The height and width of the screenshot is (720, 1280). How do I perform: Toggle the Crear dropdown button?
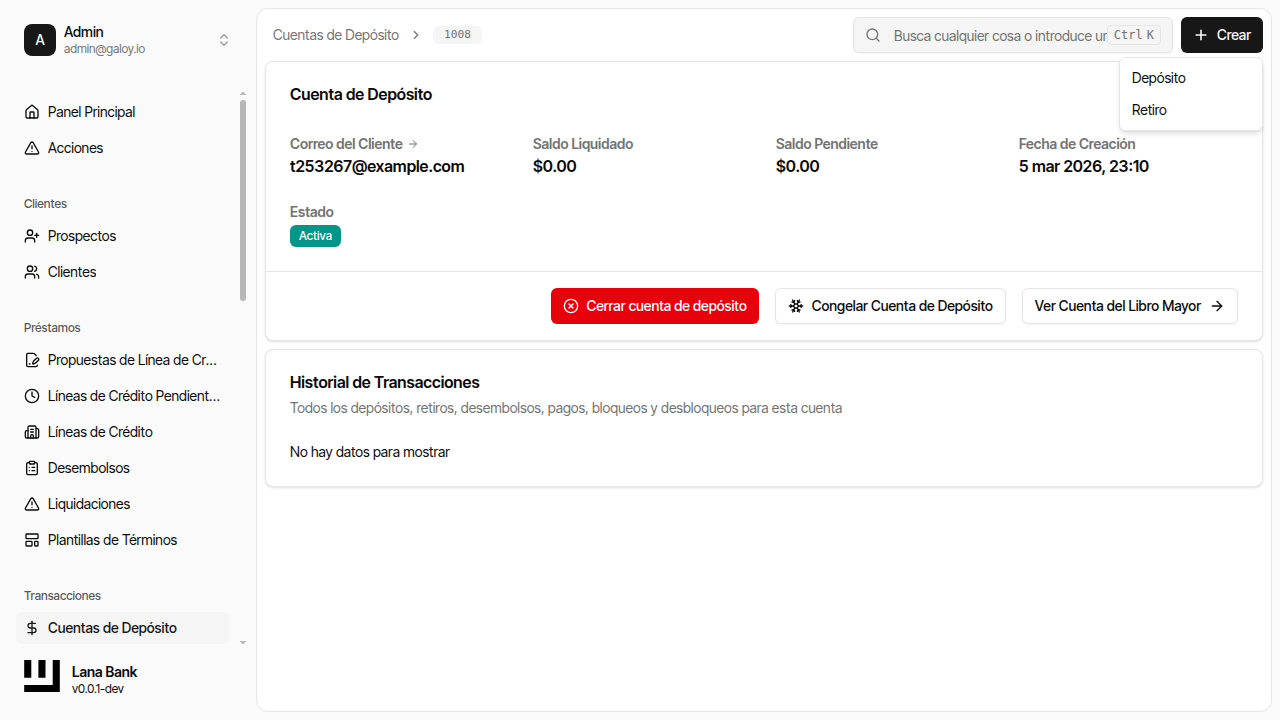[1221, 35]
